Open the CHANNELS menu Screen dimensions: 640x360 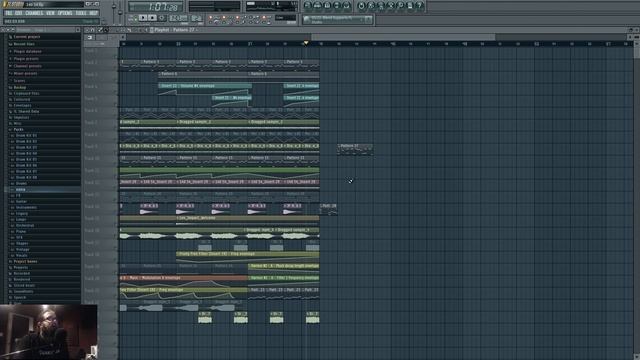coord(34,13)
